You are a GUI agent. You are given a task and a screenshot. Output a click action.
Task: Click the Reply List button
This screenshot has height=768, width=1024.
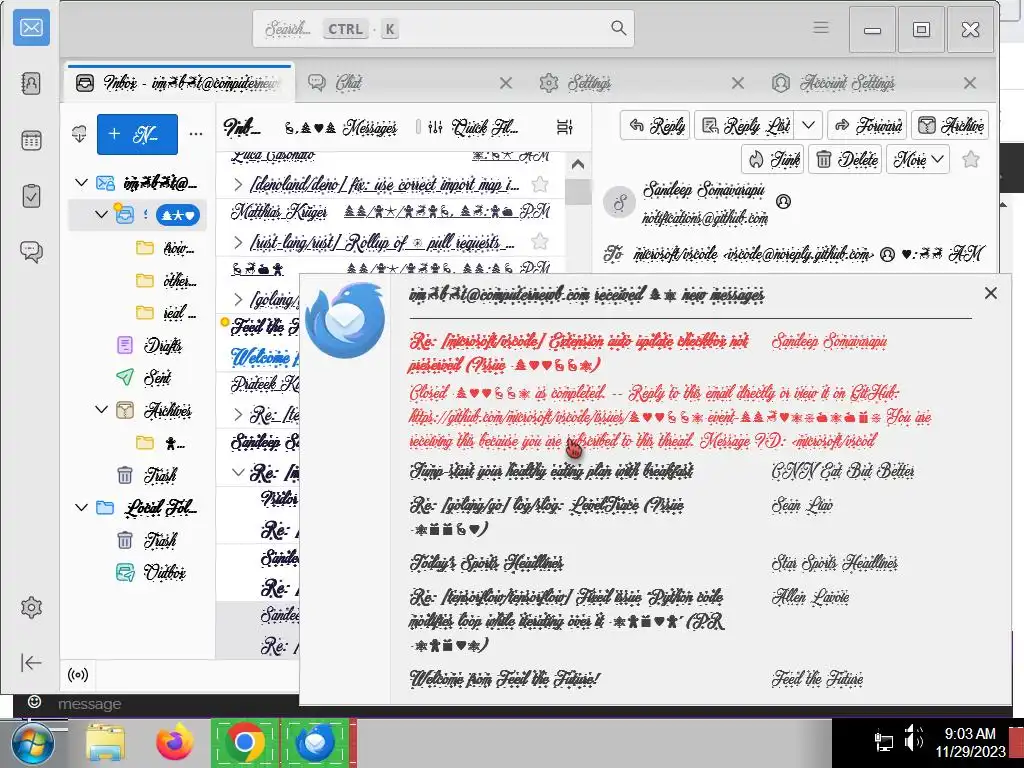tap(744, 125)
